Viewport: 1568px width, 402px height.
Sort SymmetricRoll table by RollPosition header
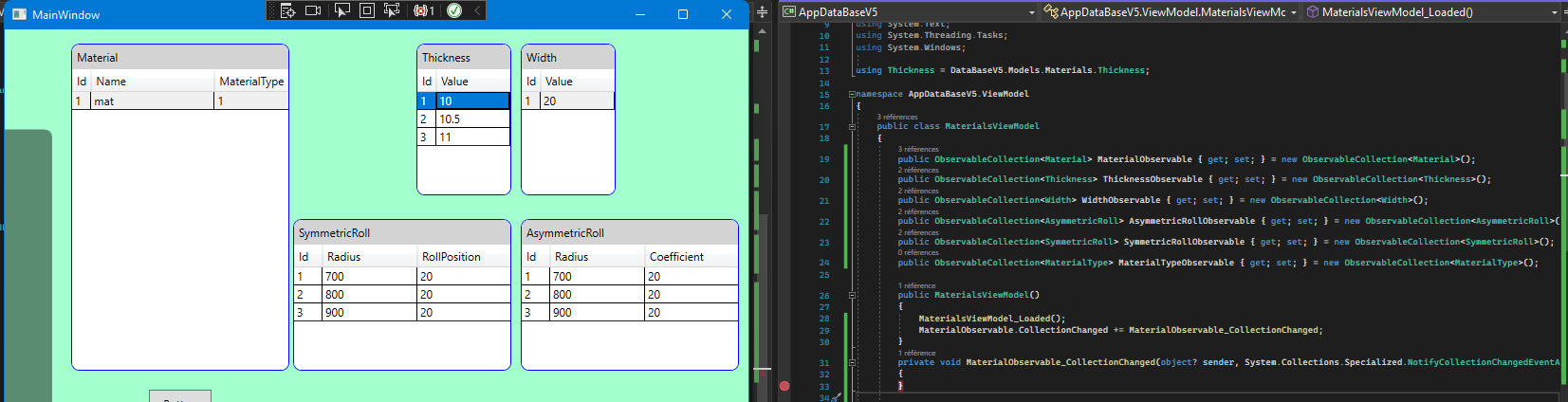(464, 257)
